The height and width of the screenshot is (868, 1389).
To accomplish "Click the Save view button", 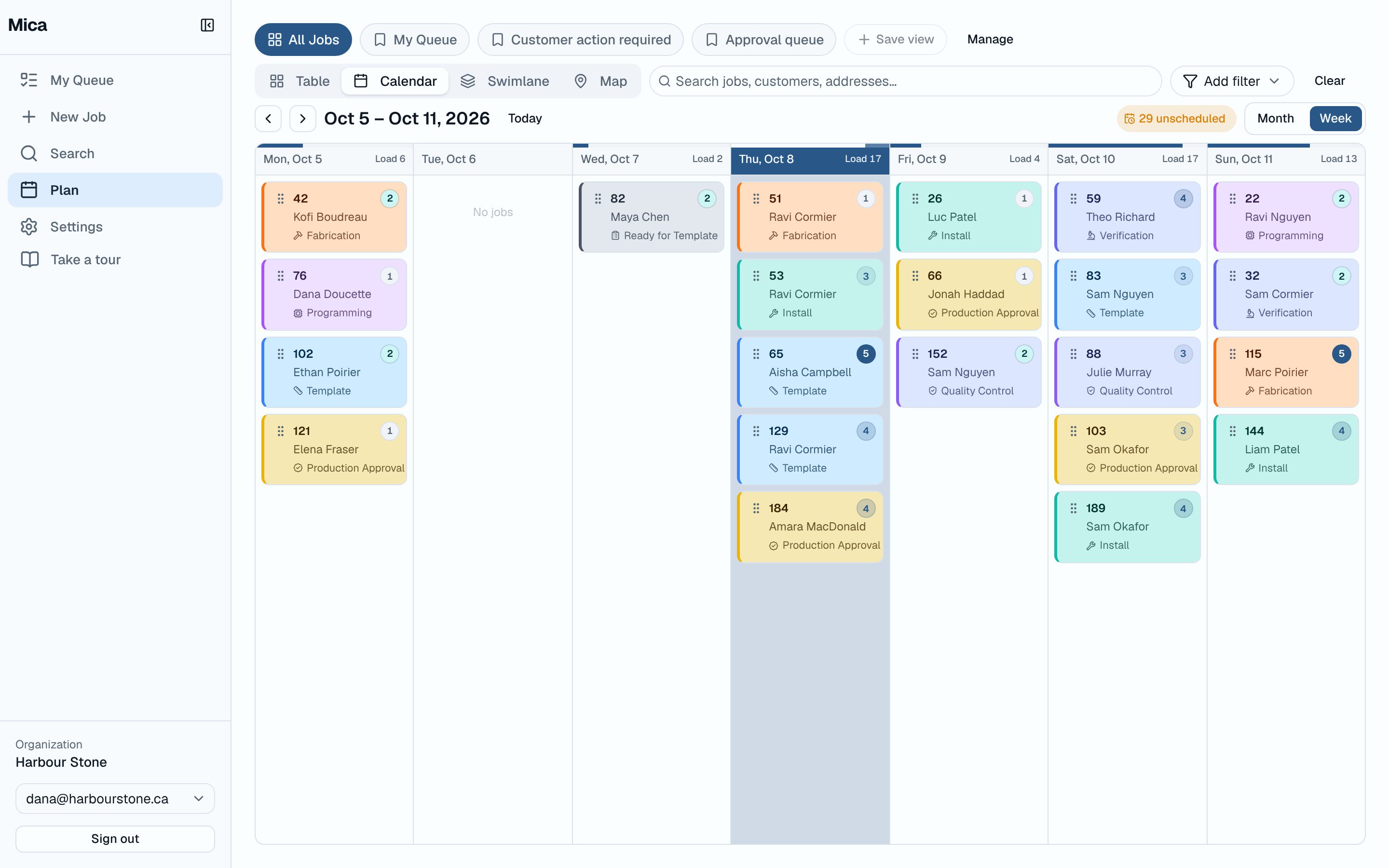I will [x=896, y=40].
